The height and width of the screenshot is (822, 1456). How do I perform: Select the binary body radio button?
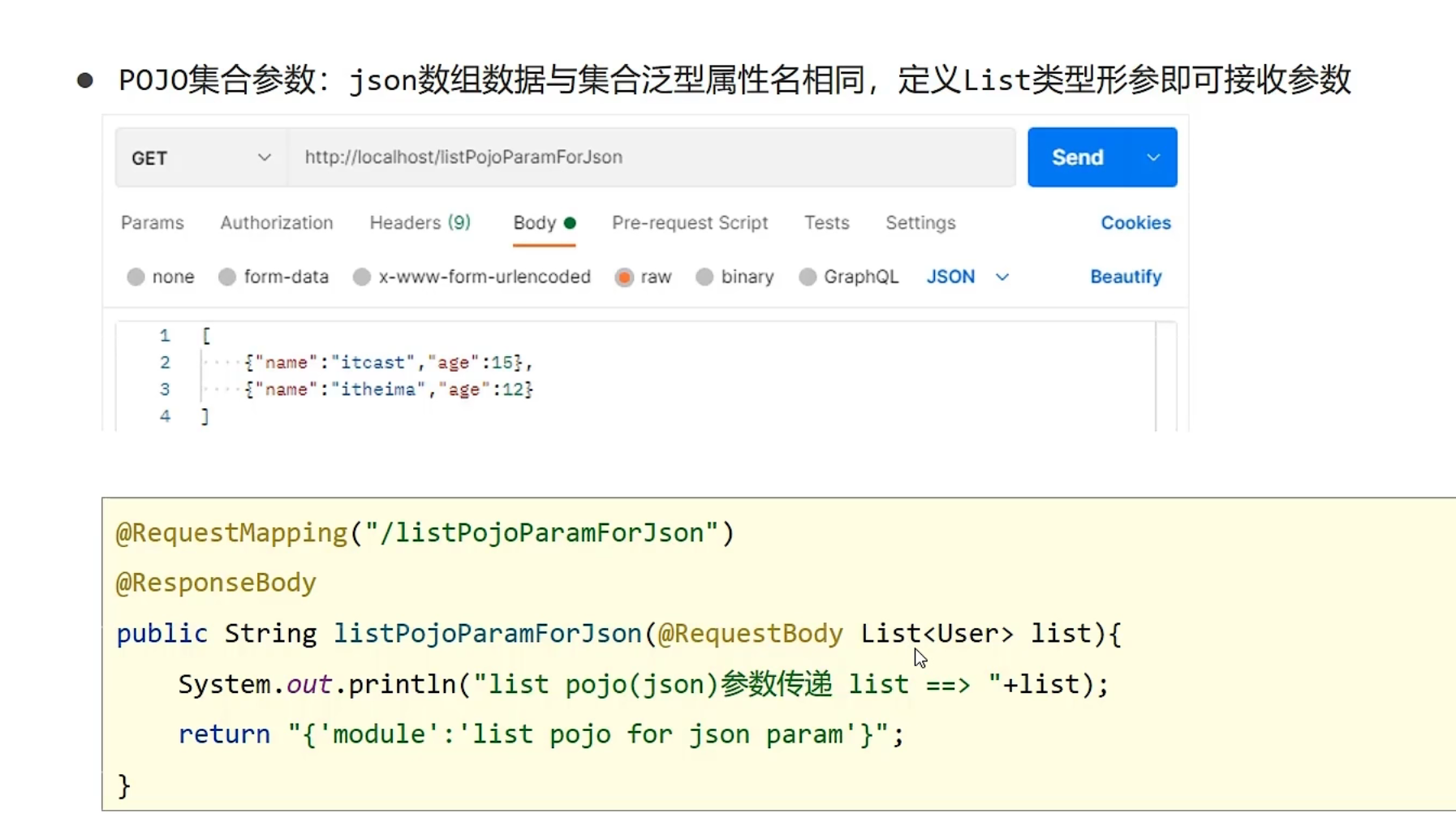click(x=704, y=278)
